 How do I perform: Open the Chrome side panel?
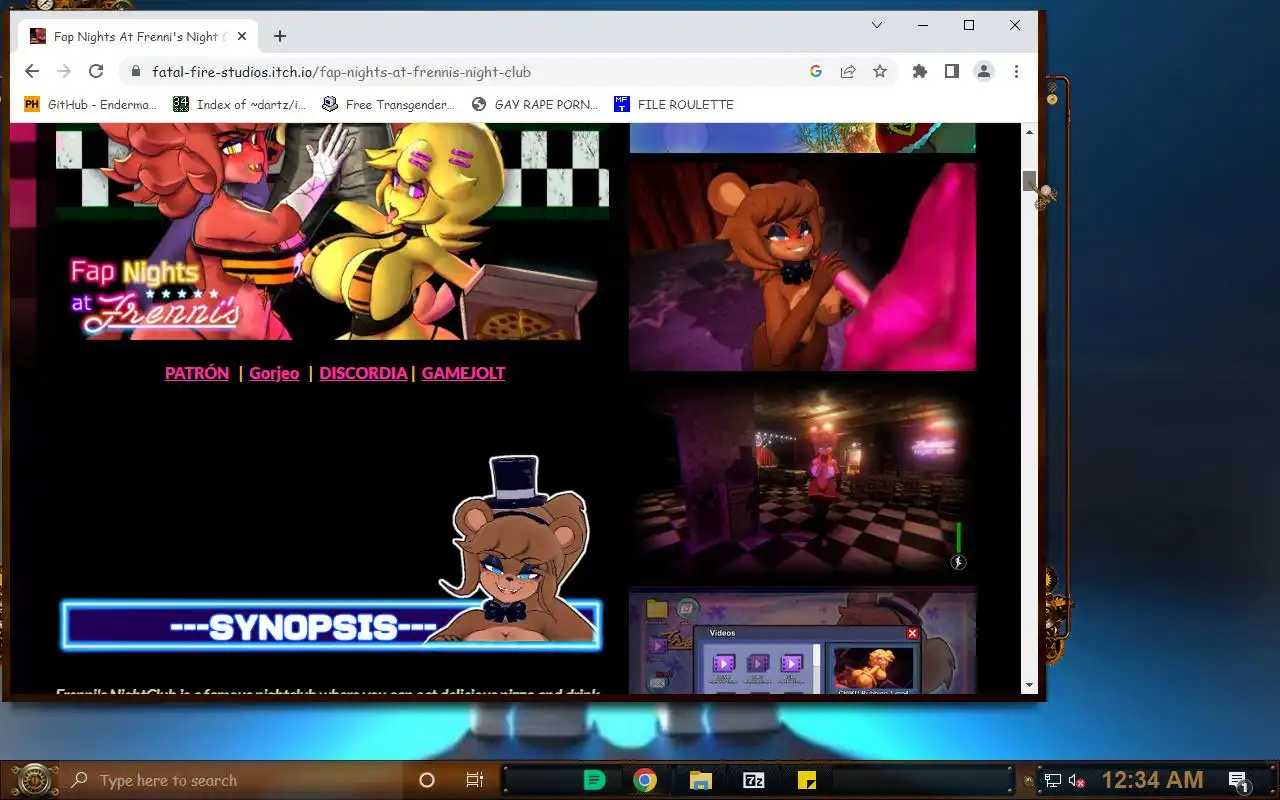(952, 71)
